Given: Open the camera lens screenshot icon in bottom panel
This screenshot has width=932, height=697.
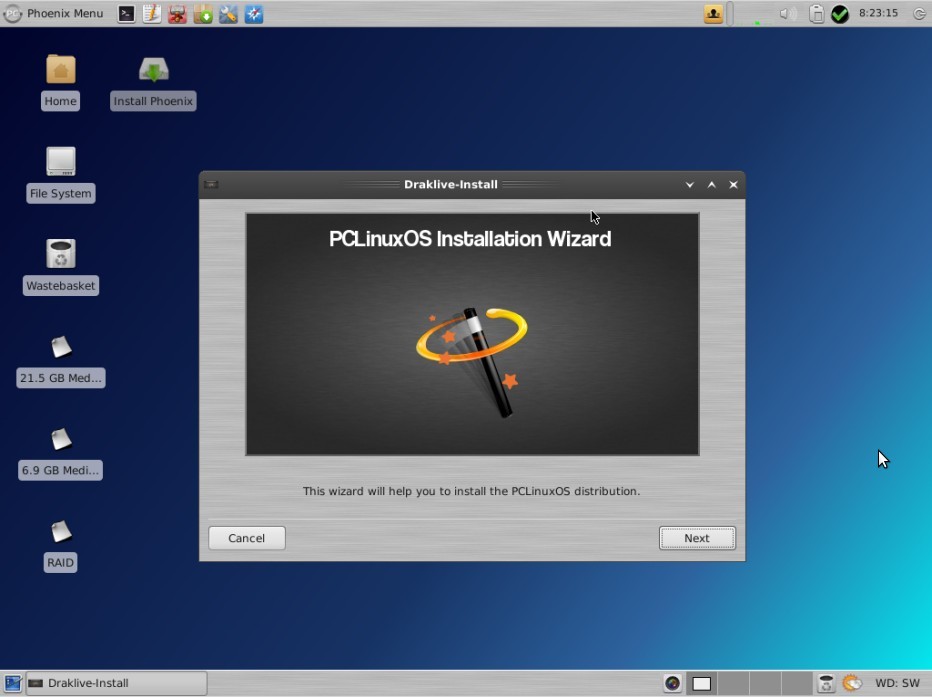Looking at the screenshot, I should (x=672, y=683).
